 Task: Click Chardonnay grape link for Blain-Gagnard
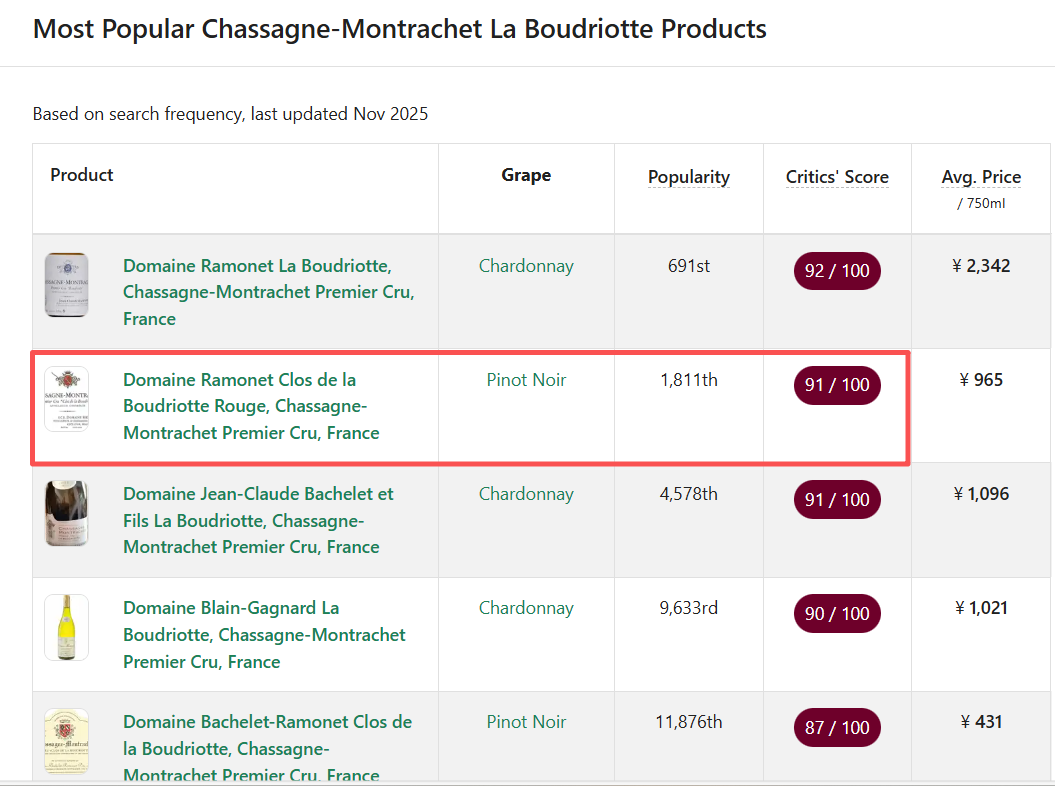(x=526, y=608)
